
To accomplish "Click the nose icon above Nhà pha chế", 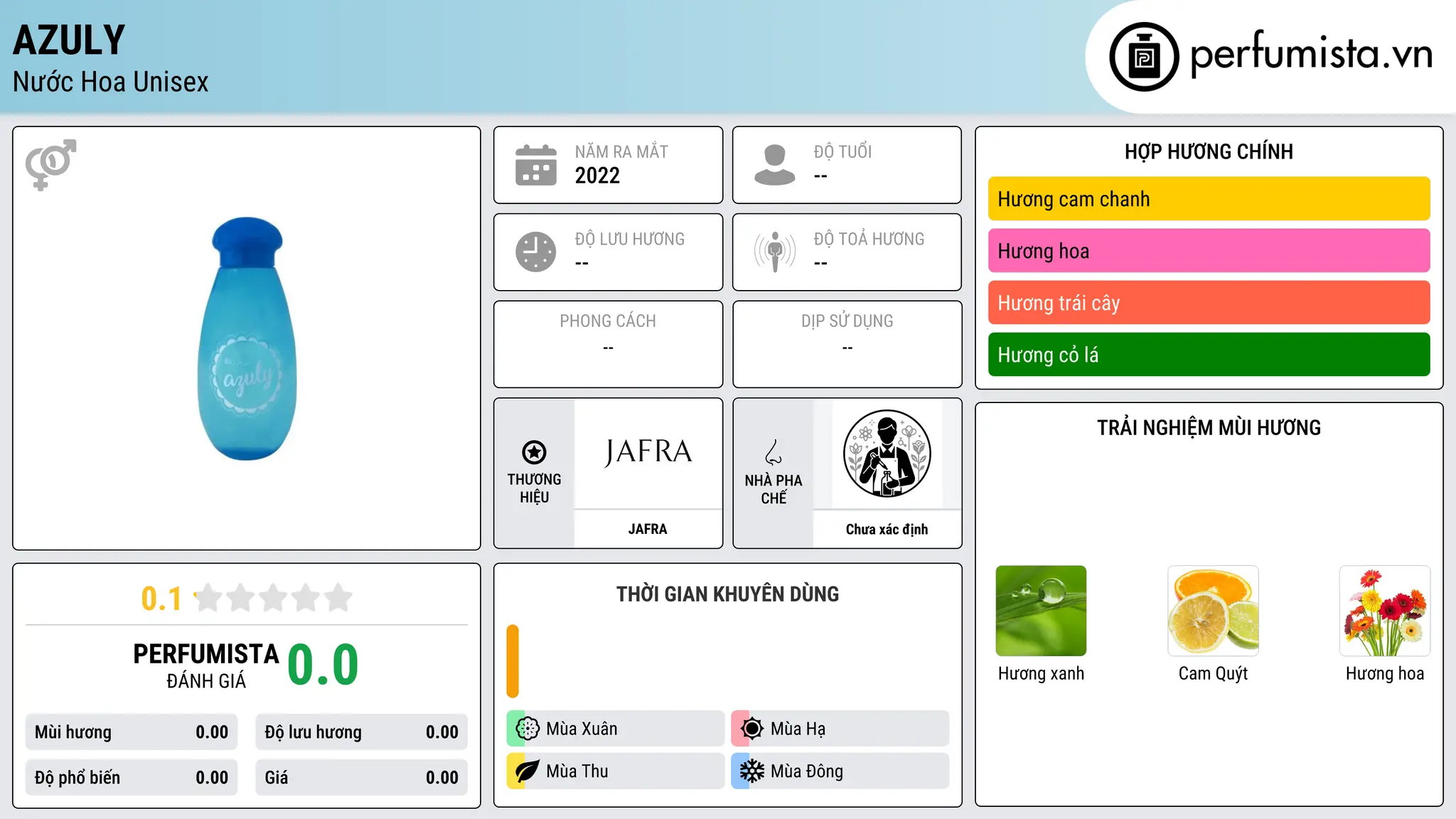I will (x=773, y=452).
